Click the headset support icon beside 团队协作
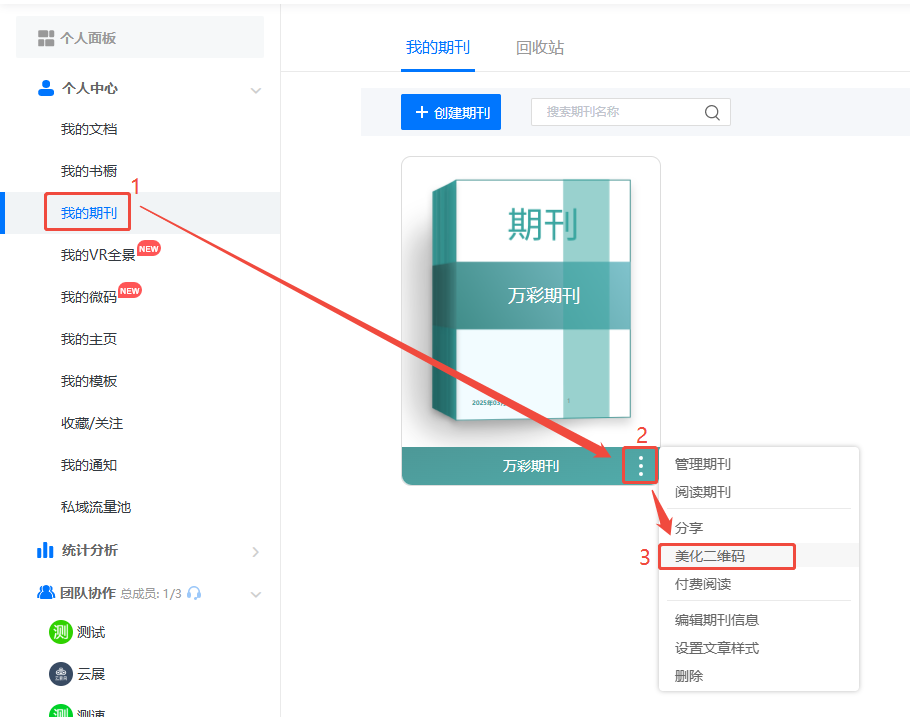 coord(194,593)
